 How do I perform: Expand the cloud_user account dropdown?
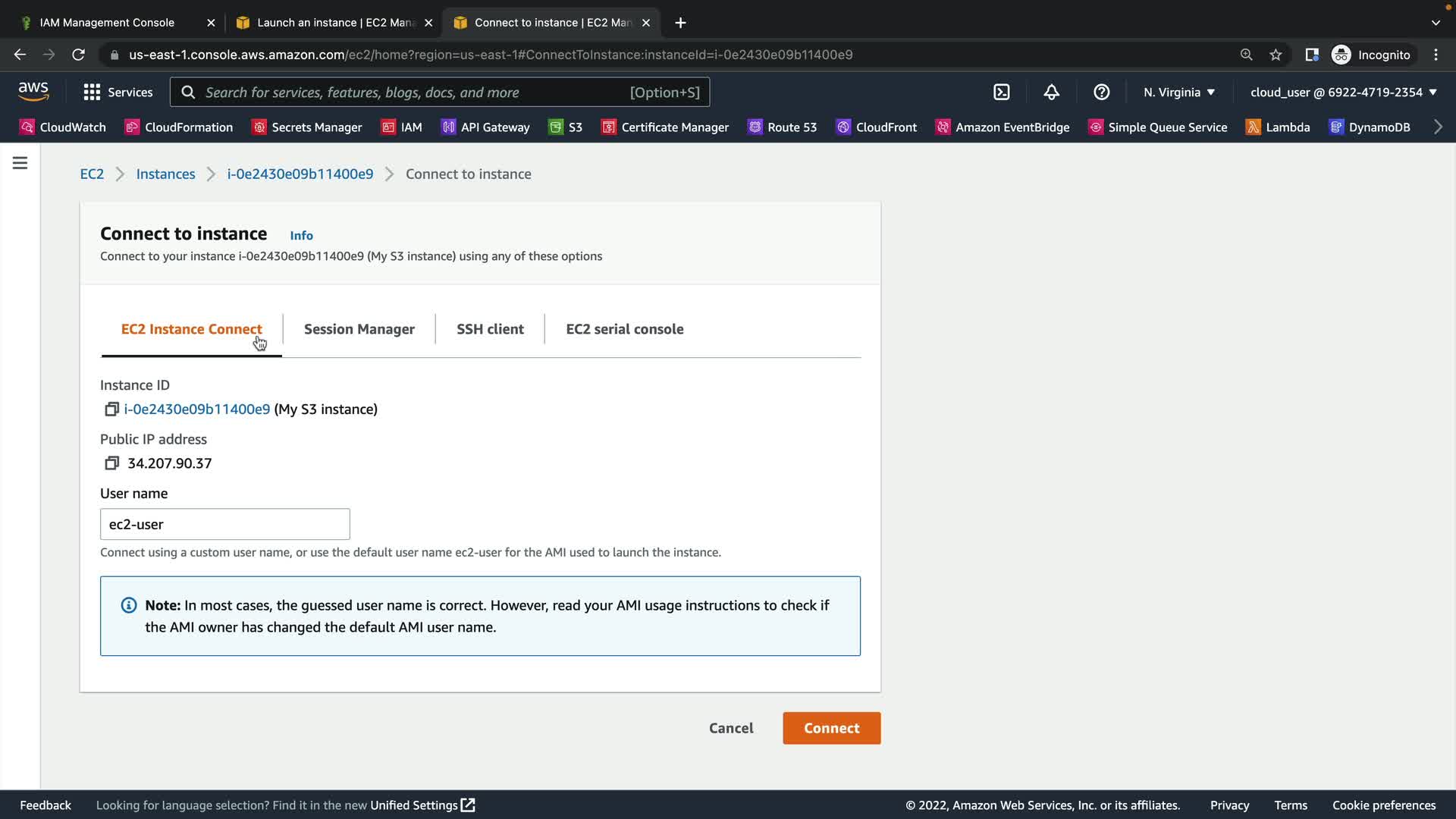[x=1343, y=93]
